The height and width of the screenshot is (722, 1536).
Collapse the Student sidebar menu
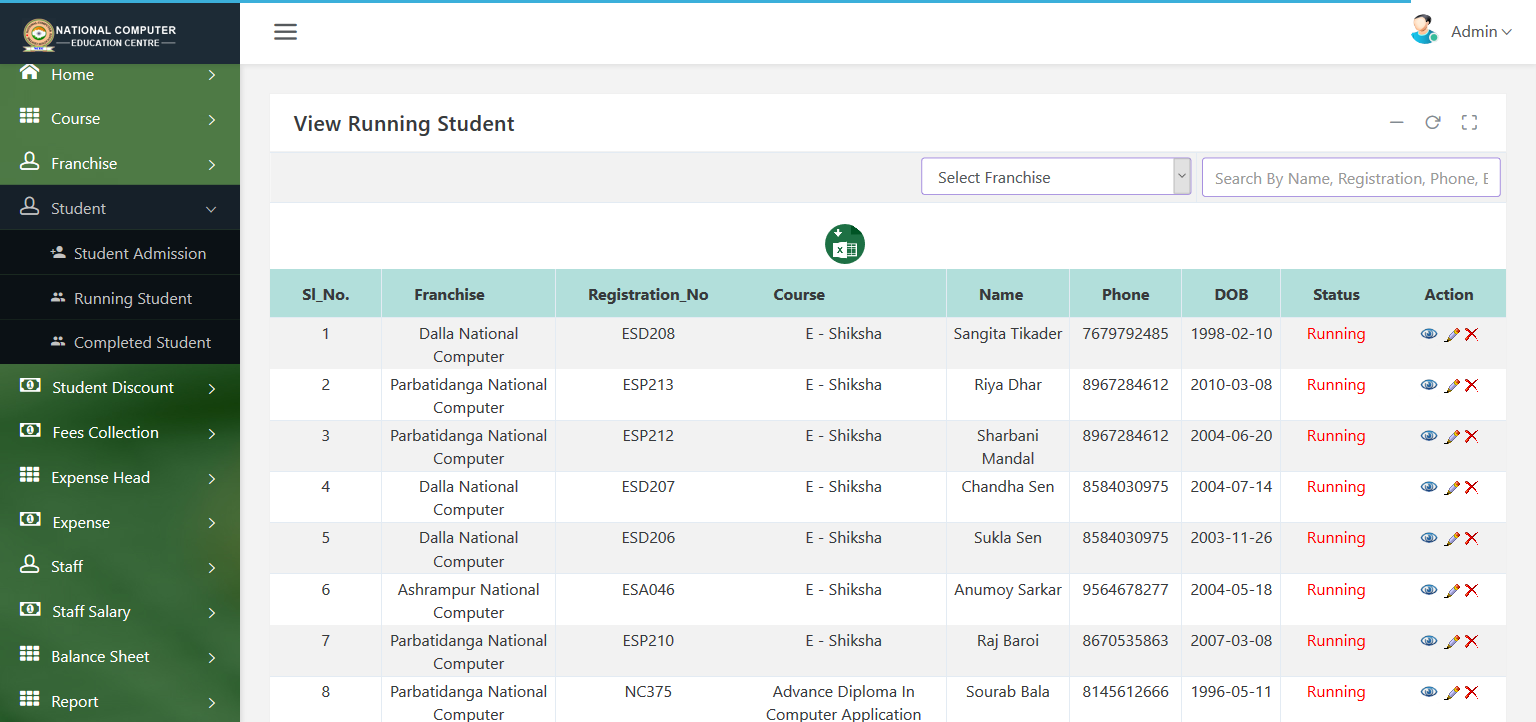click(x=120, y=208)
